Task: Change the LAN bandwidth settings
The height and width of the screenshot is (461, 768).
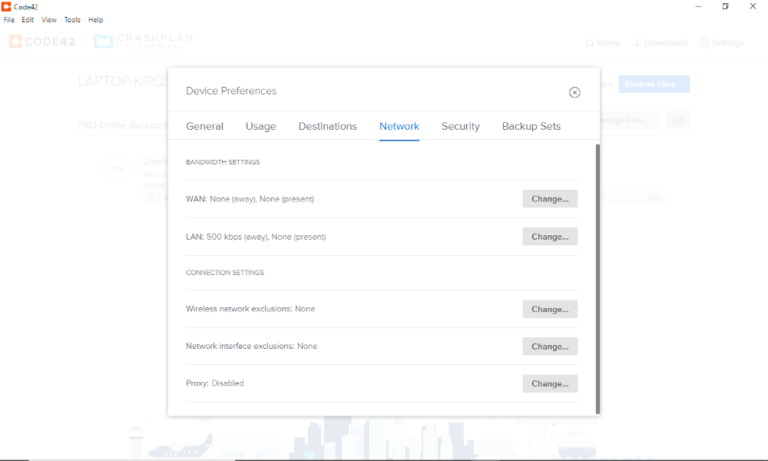Action: pyautogui.click(x=550, y=237)
